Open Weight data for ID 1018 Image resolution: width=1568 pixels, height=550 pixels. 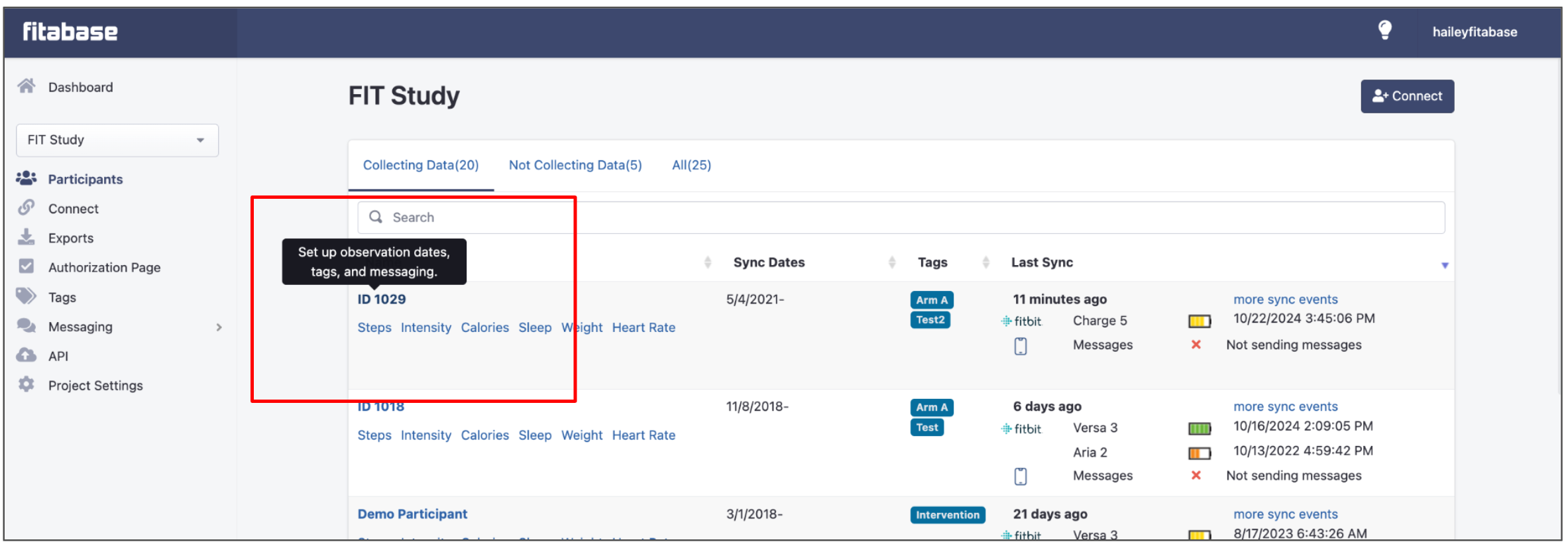pyautogui.click(x=582, y=435)
